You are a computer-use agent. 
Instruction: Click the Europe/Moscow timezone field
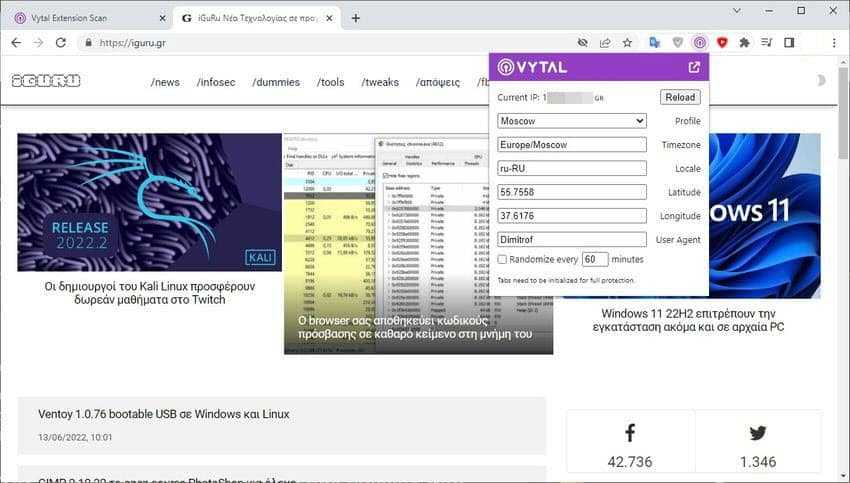click(572, 145)
